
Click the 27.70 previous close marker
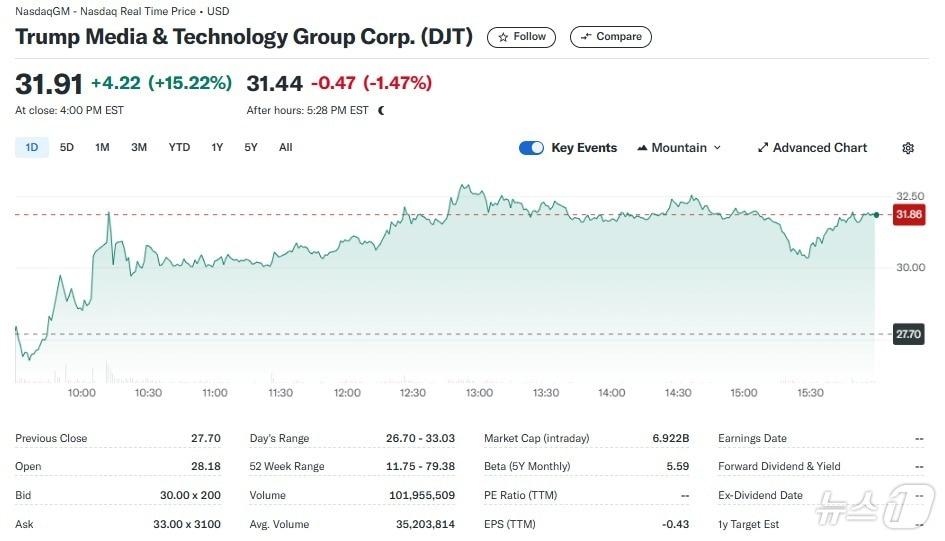[x=909, y=334]
